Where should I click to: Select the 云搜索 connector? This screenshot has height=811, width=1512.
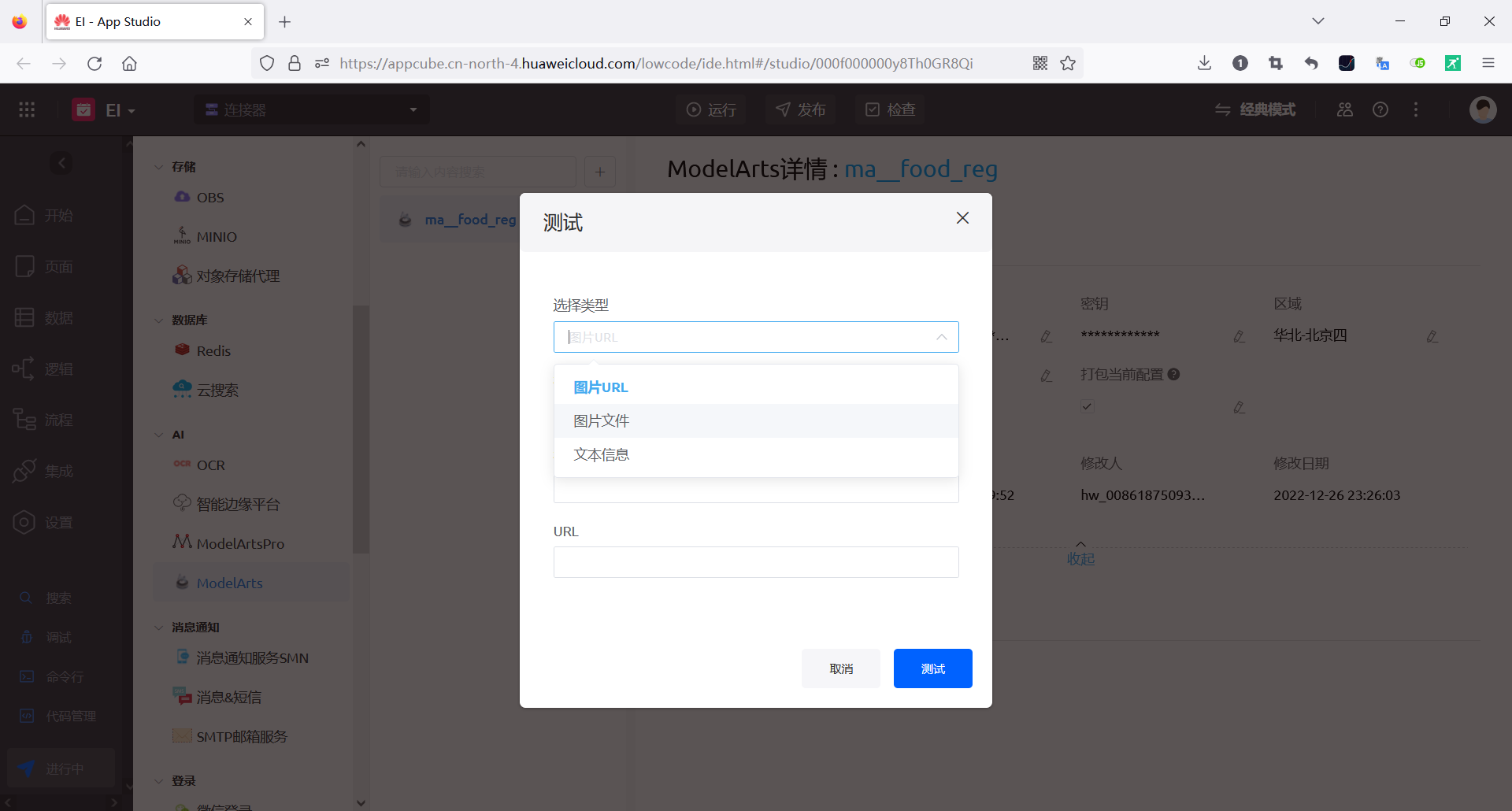click(252, 391)
